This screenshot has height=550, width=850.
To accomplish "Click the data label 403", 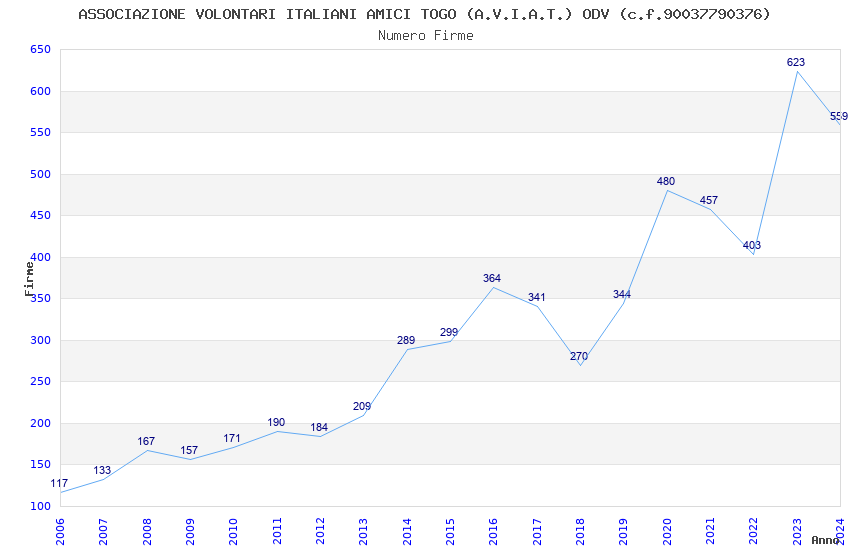I will [x=752, y=245].
